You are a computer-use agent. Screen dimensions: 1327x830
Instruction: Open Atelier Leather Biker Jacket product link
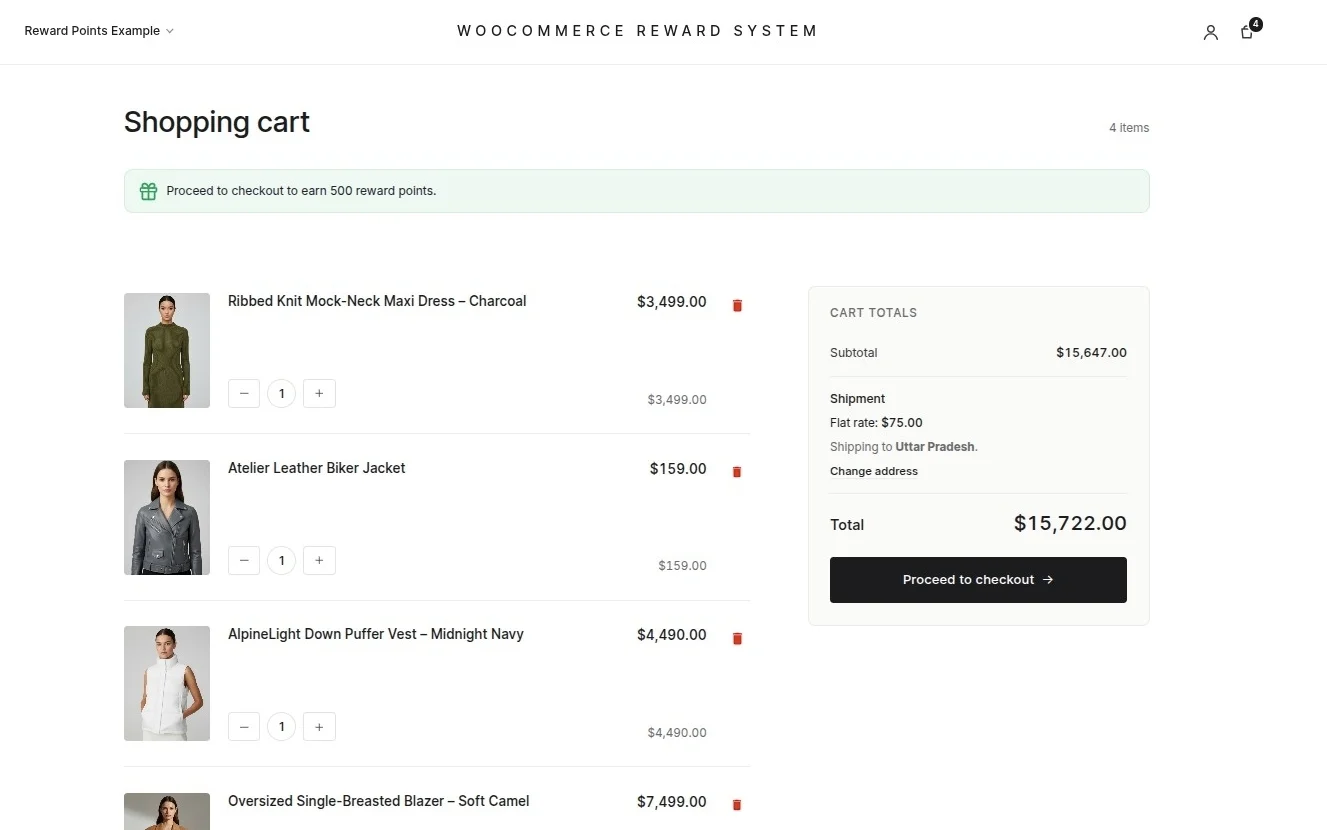tap(316, 468)
